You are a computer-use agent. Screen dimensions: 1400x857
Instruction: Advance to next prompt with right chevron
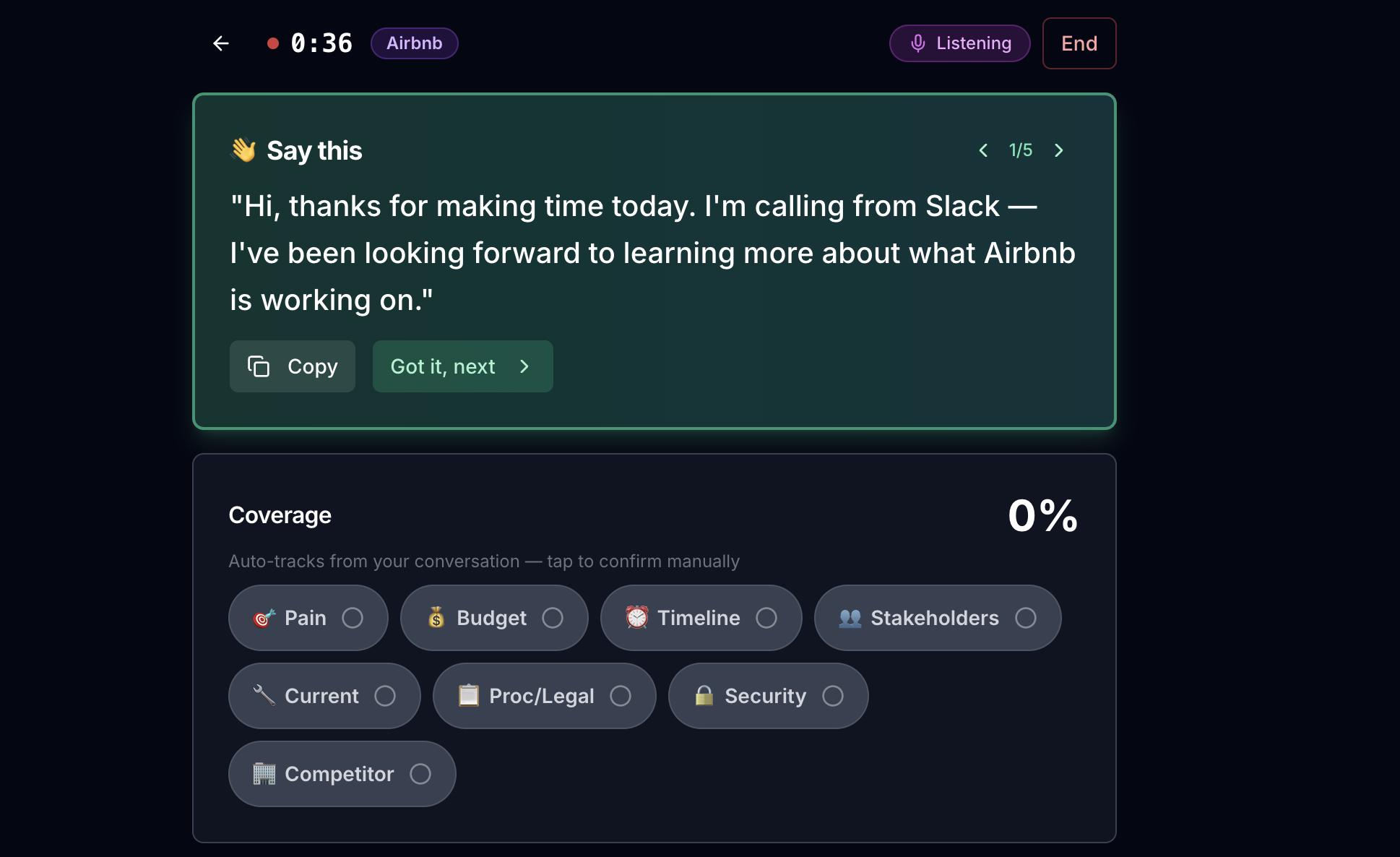coord(1059,150)
